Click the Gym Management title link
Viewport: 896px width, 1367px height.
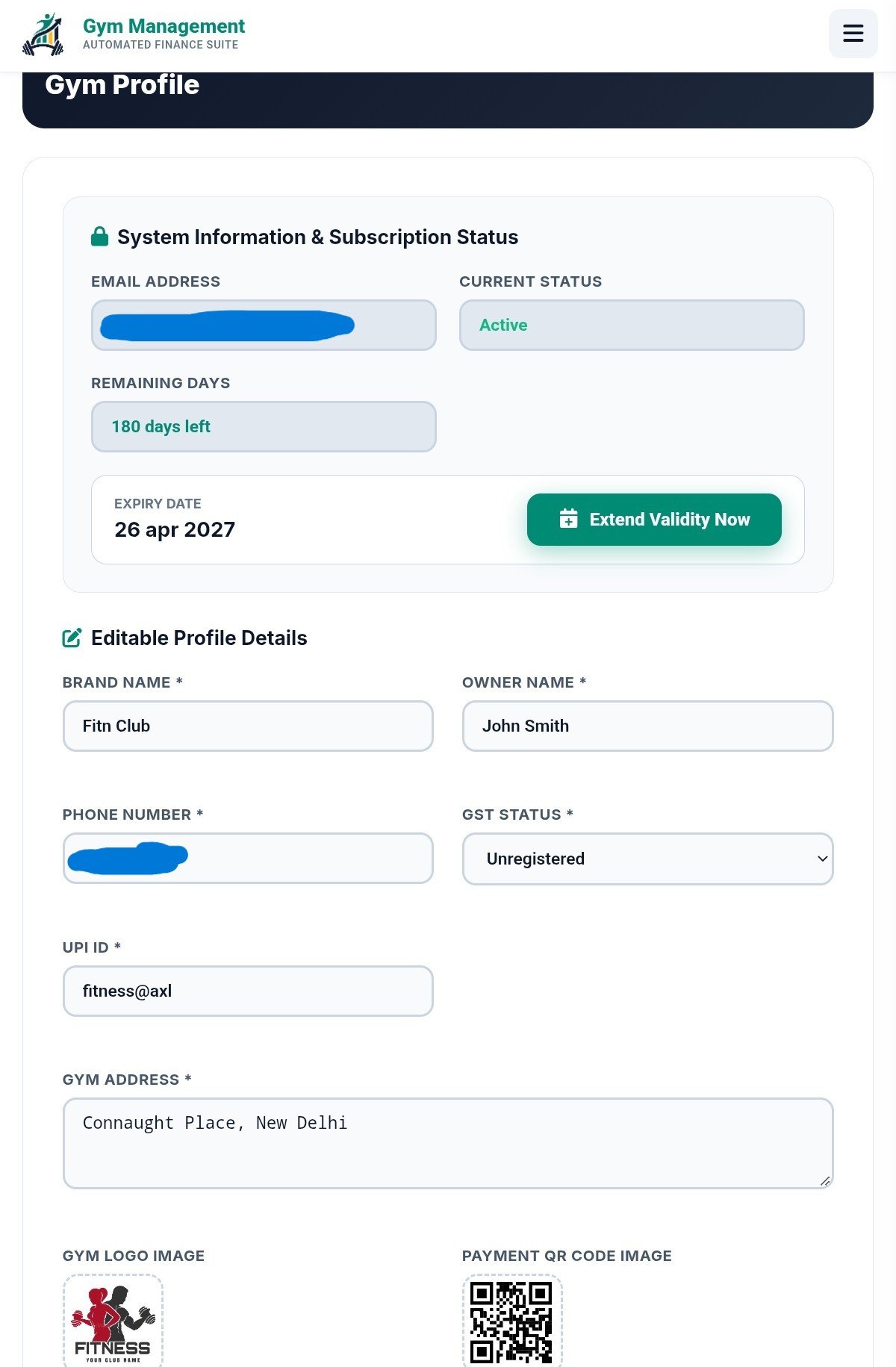tap(164, 26)
